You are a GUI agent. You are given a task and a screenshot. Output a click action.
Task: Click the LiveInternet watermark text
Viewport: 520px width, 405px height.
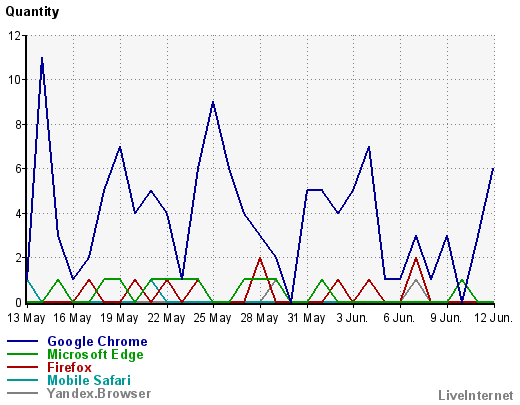(x=476, y=396)
